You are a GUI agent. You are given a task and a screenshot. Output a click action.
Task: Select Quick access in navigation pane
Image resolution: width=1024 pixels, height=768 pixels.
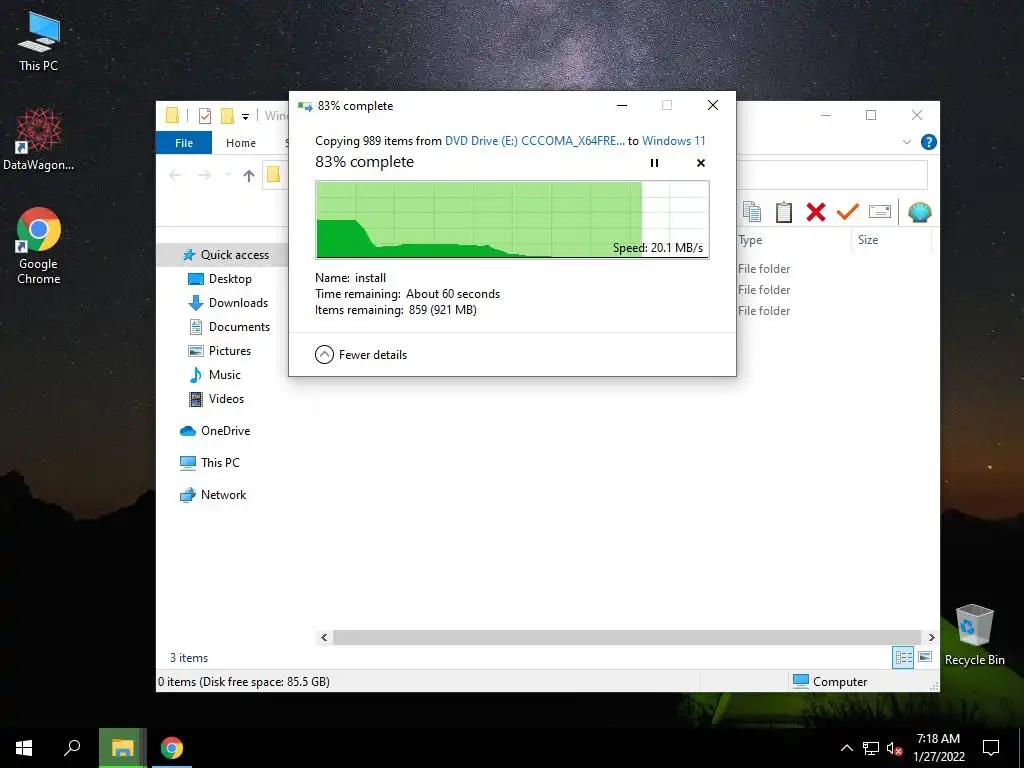225,255
